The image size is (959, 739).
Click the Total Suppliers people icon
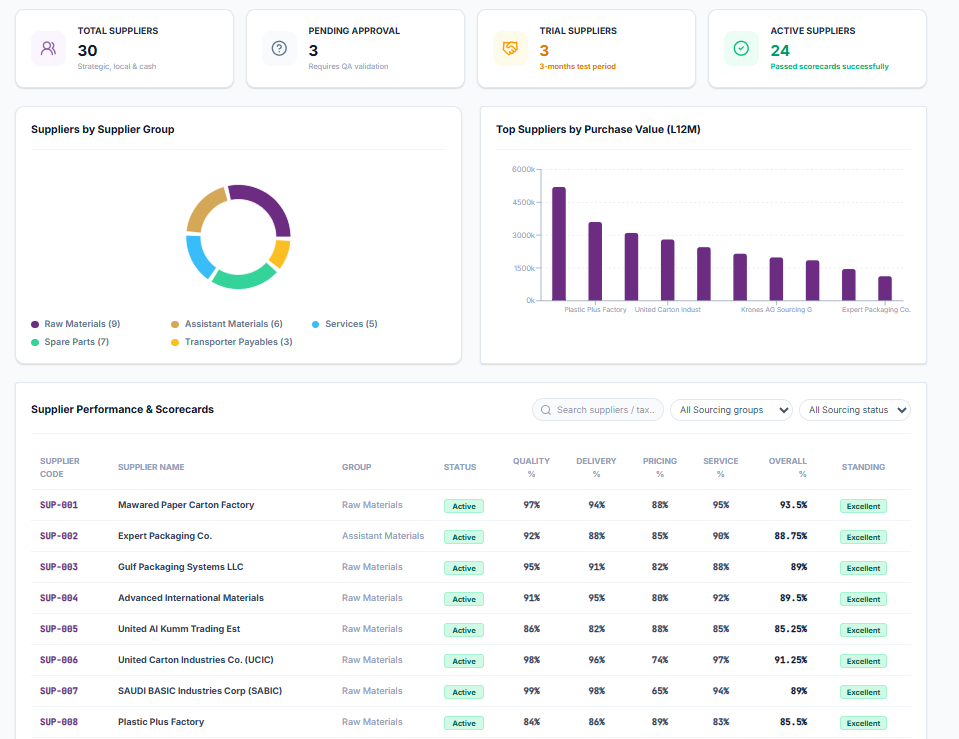pos(48,48)
